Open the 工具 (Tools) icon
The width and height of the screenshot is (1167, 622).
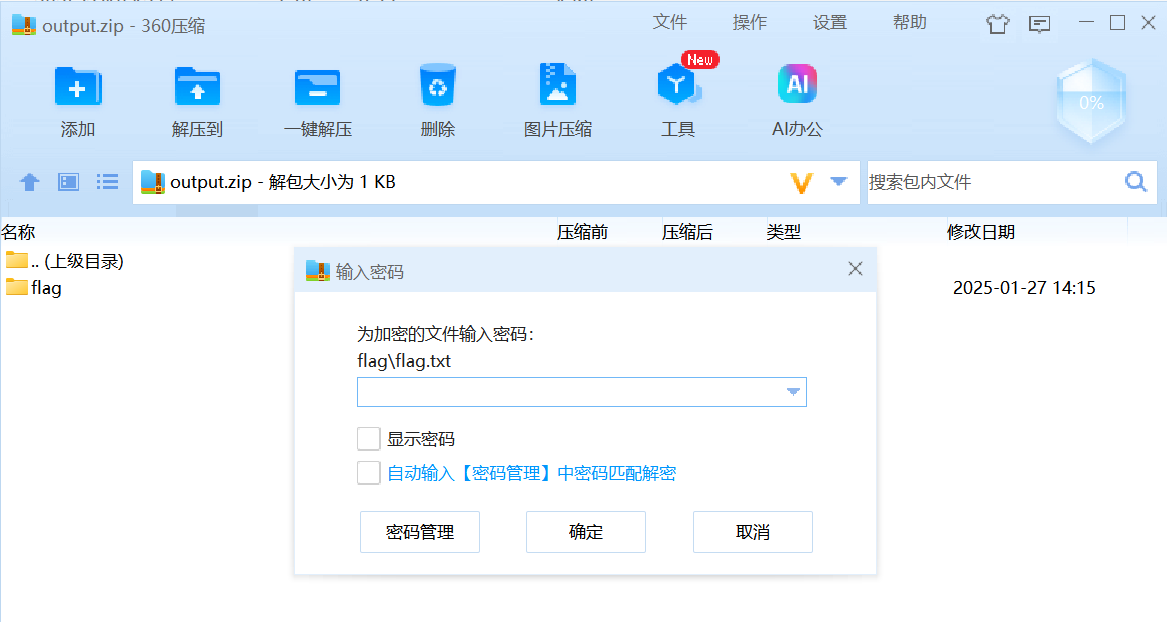pos(677,88)
